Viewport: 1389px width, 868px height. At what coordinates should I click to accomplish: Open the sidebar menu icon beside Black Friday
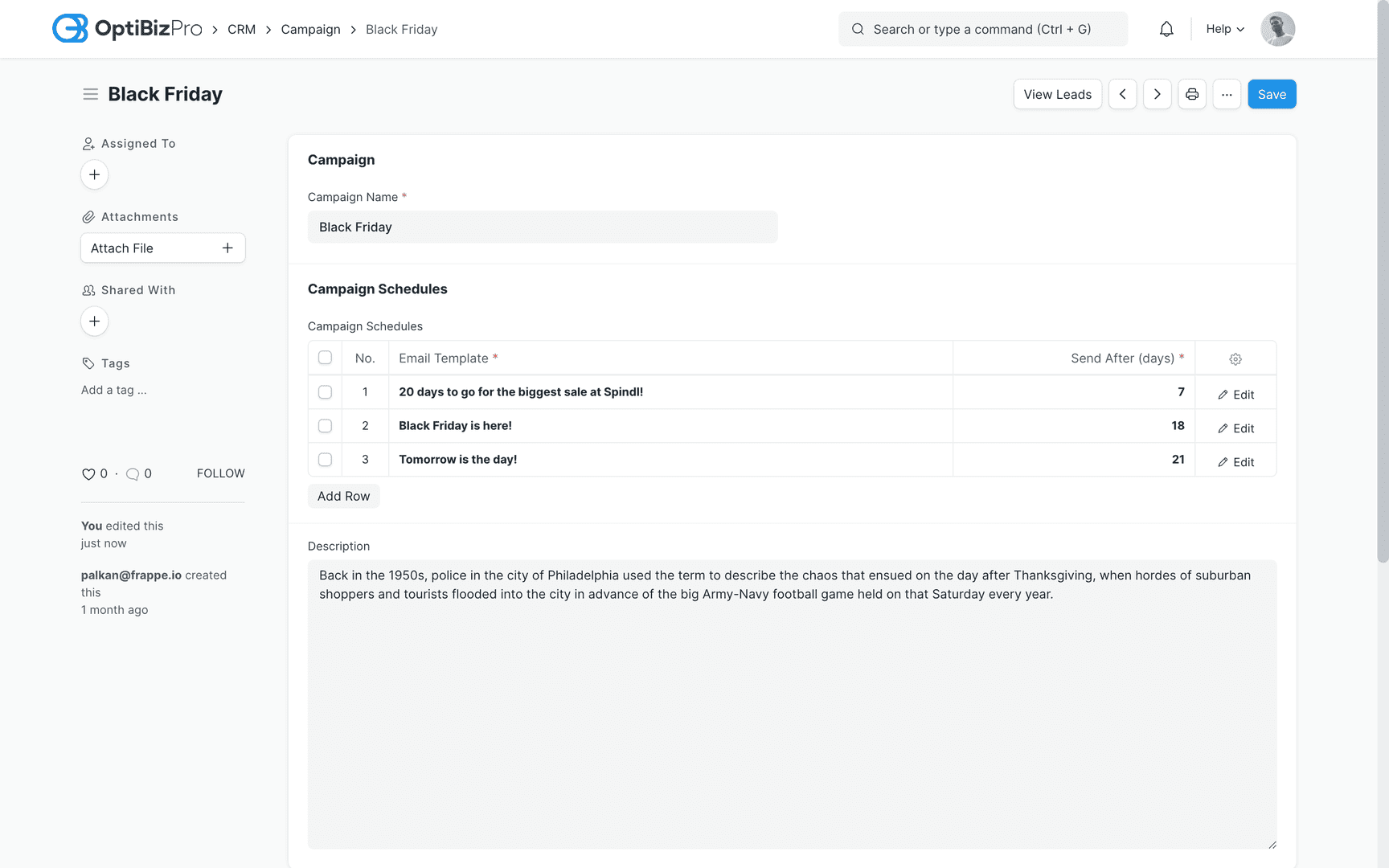(90, 94)
